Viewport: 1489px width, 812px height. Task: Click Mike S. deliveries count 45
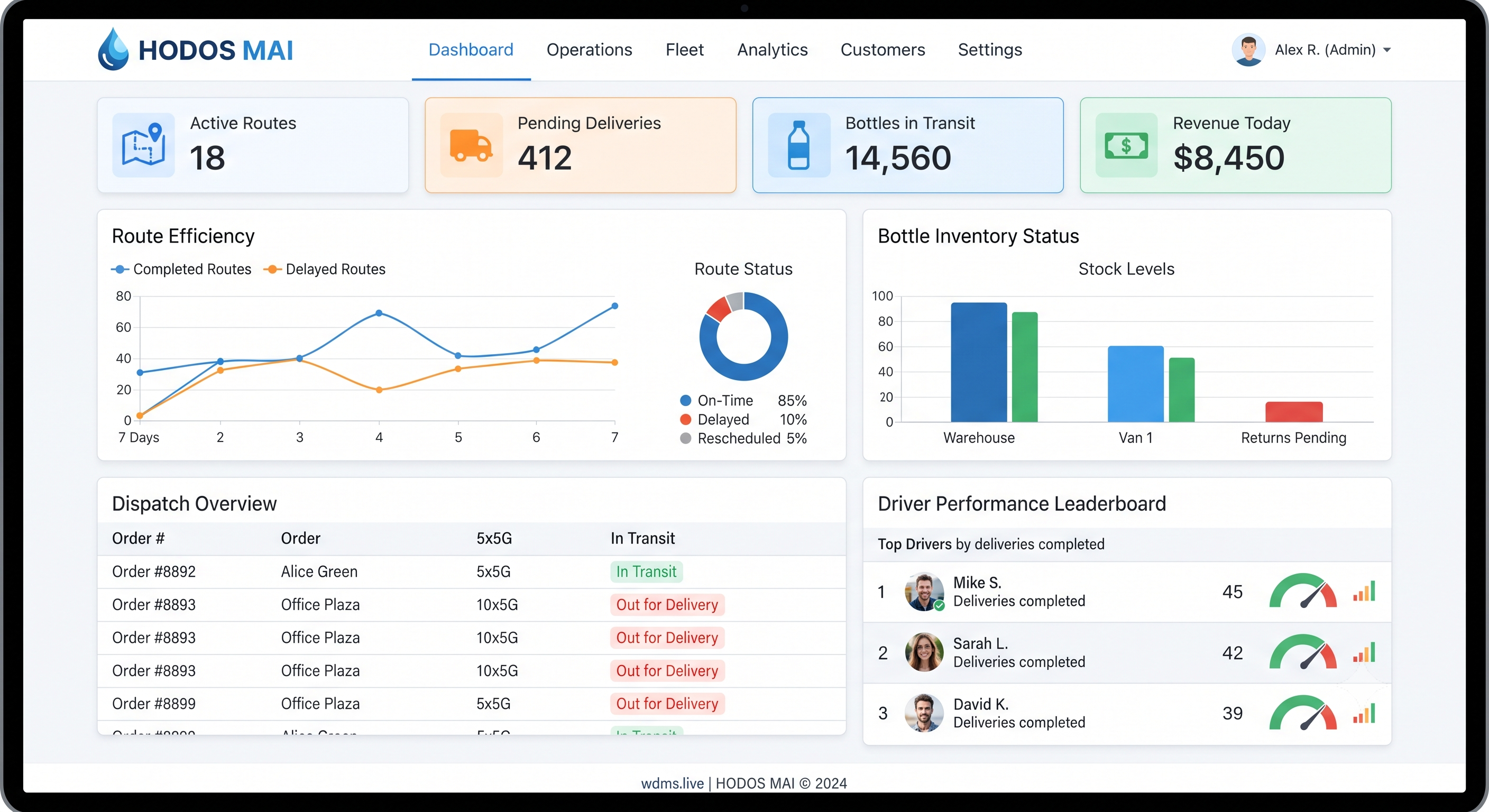[x=1233, y=592]
